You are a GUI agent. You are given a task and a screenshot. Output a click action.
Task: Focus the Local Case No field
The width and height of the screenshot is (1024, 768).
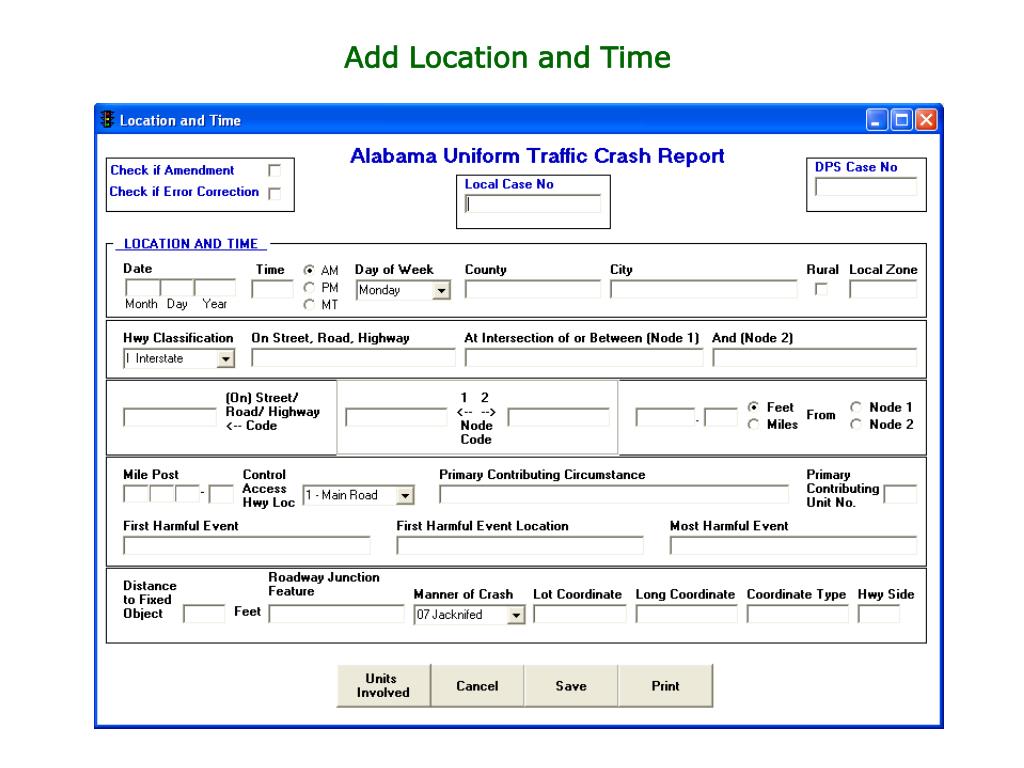(x=533, y=204)
